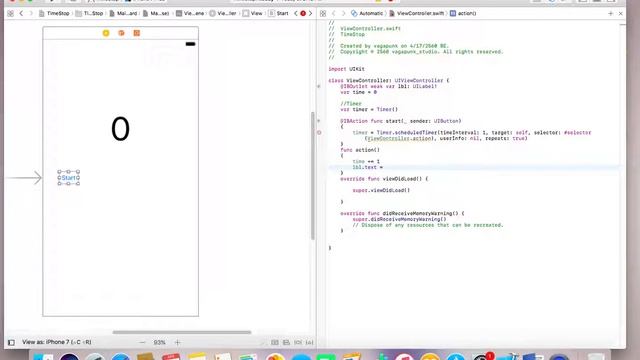Click the 'class ViewController: UIViewController' line
Image resolution: width=640 pixels, height=360 pixels.
(389, 81)
